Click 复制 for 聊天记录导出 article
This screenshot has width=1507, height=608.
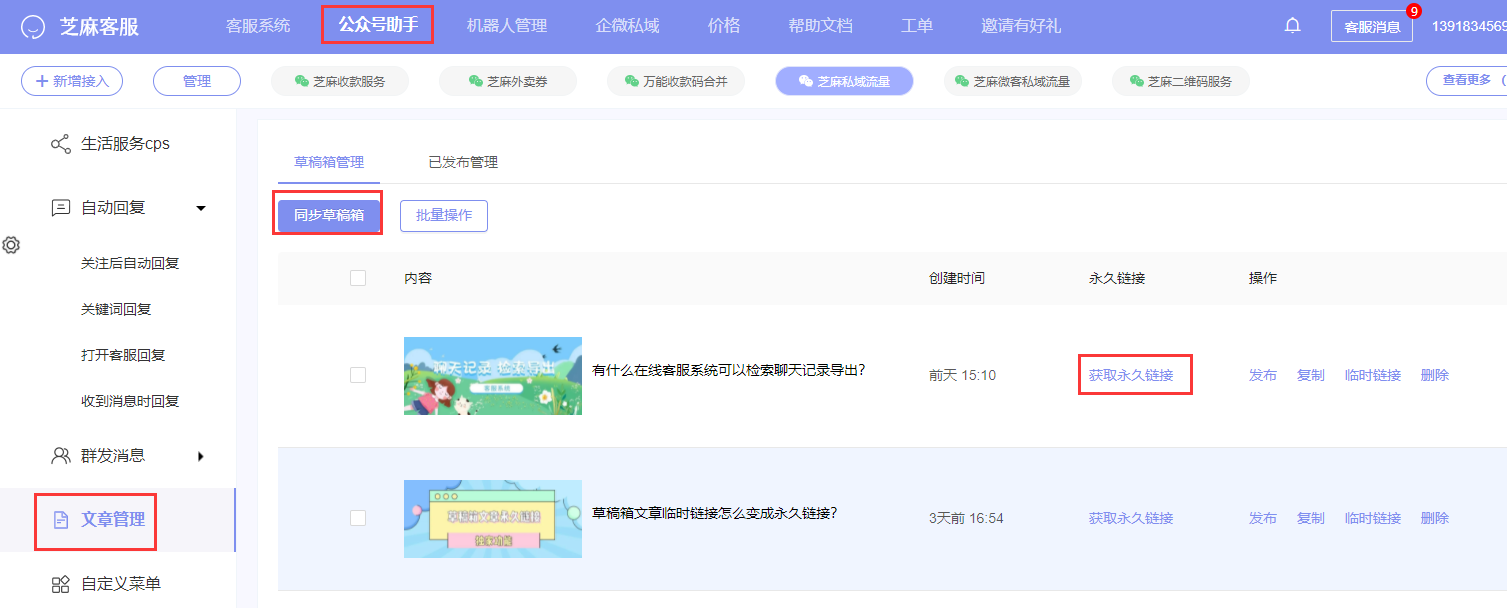1311,375
